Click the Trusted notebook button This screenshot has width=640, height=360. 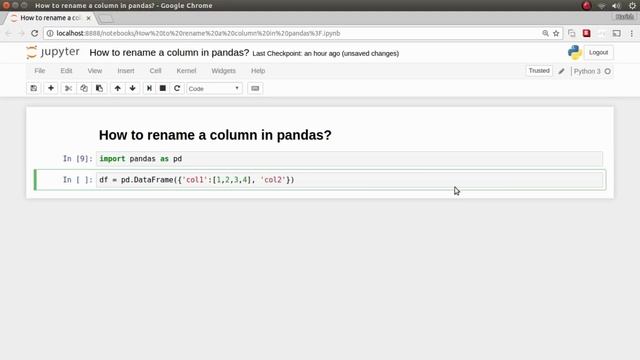point(539,71)
